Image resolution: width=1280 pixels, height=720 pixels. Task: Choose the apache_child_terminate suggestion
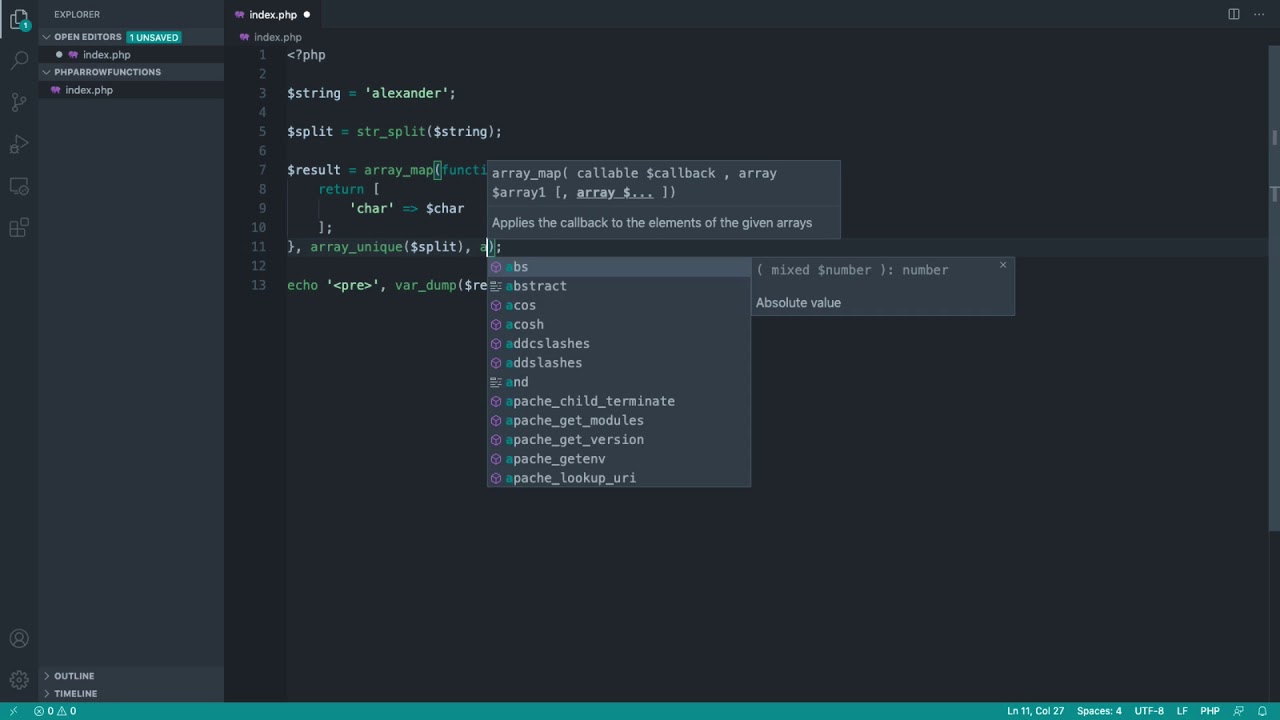coord(618,401)
